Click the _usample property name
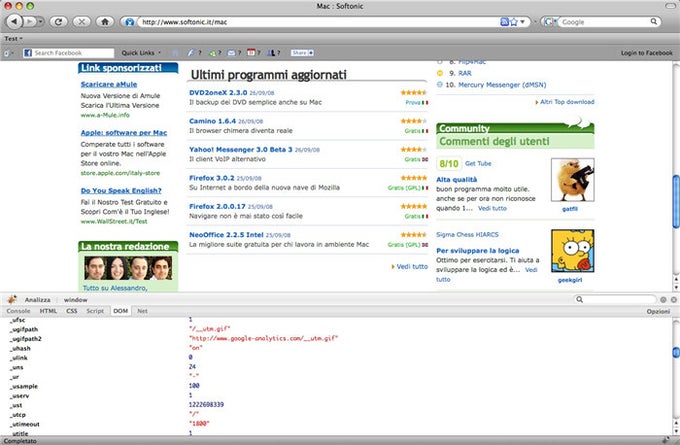 [x=23, y=386]
